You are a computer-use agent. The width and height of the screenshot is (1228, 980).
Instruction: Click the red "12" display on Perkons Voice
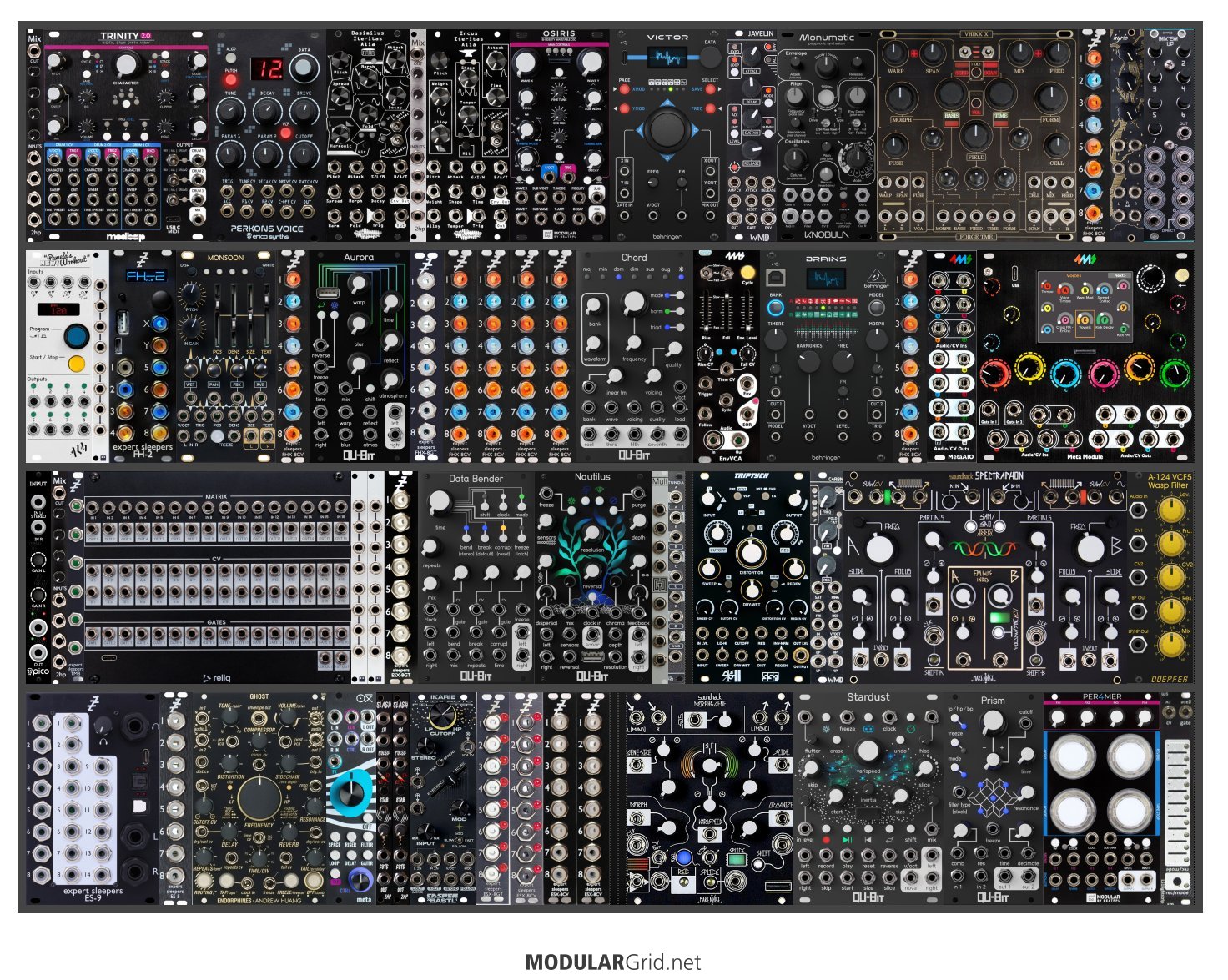[268, 69]
